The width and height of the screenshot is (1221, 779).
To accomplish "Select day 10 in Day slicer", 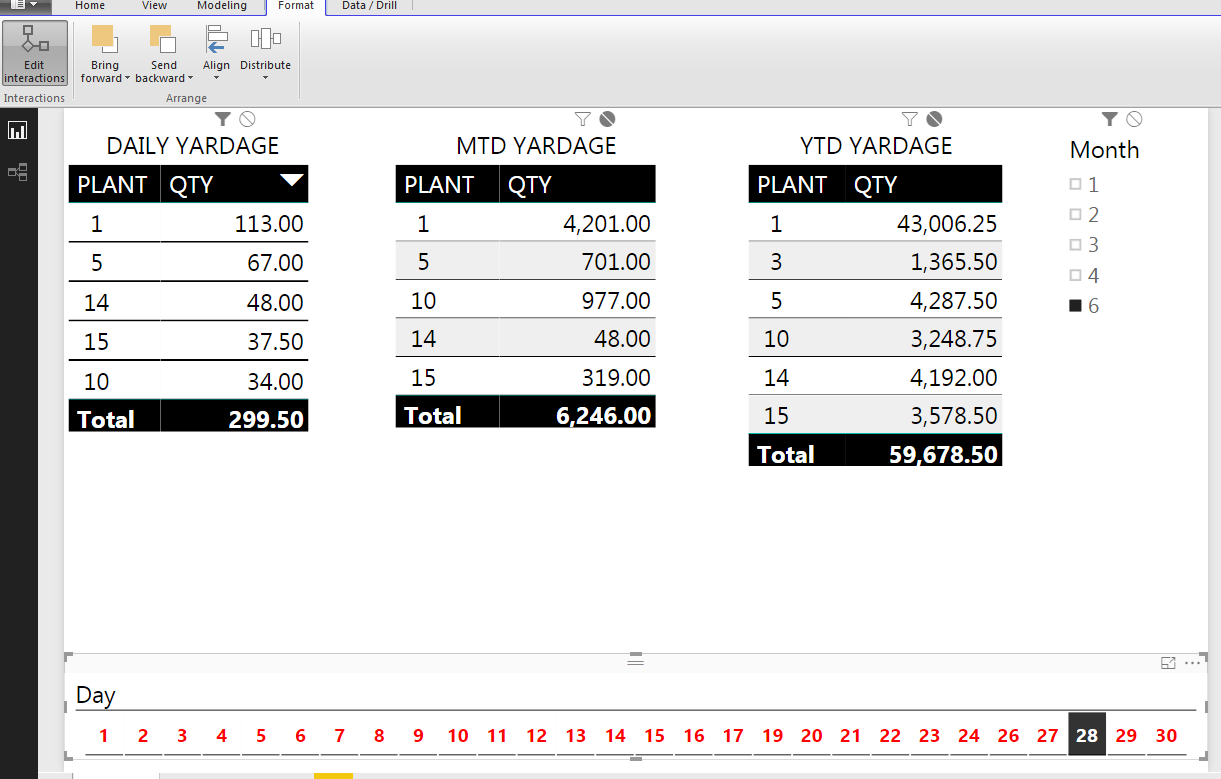I will (458, 735).
